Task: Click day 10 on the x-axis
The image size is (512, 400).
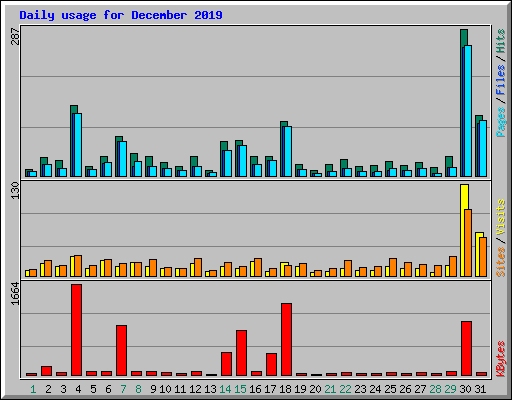Action: click(x=165, y=389)
